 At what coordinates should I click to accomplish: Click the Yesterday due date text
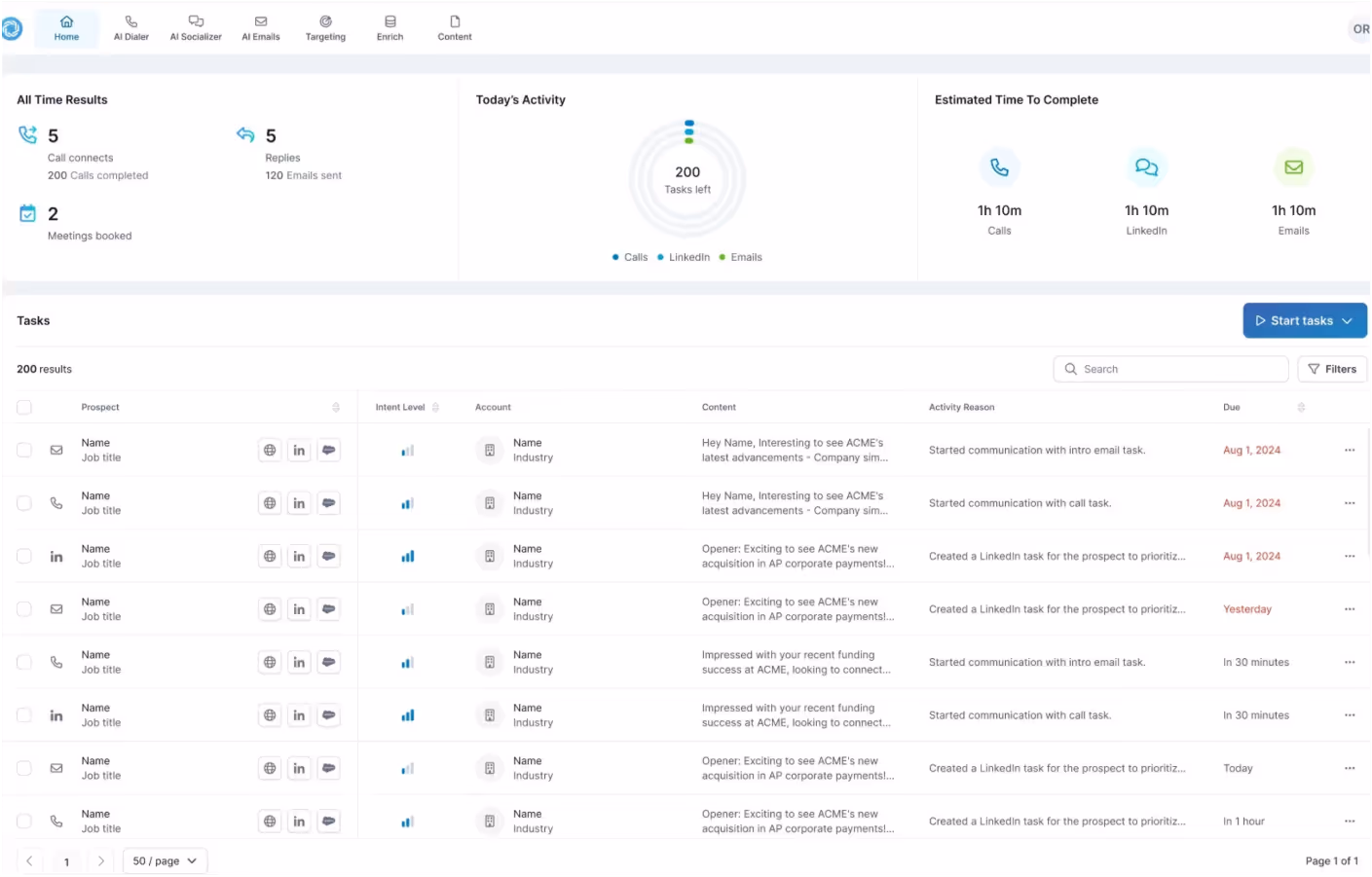click(1247, 609)
